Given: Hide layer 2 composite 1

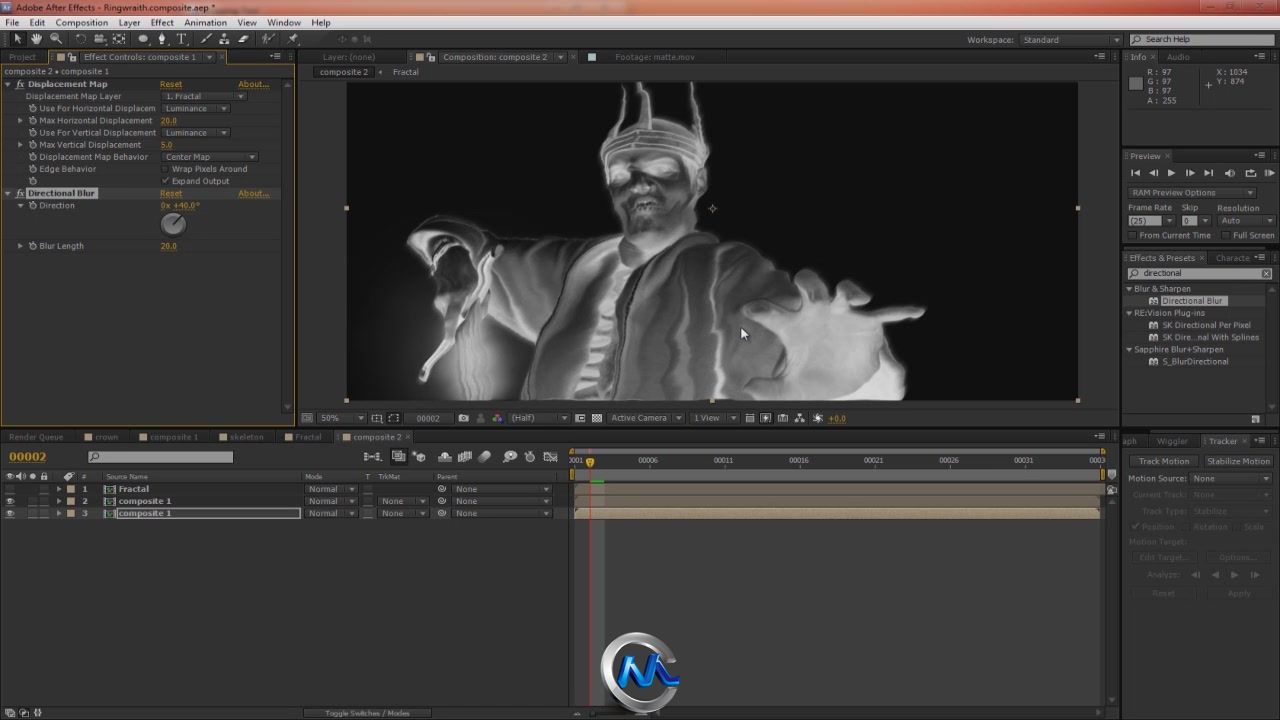Looking at the screenshot, I should [10, 501].
